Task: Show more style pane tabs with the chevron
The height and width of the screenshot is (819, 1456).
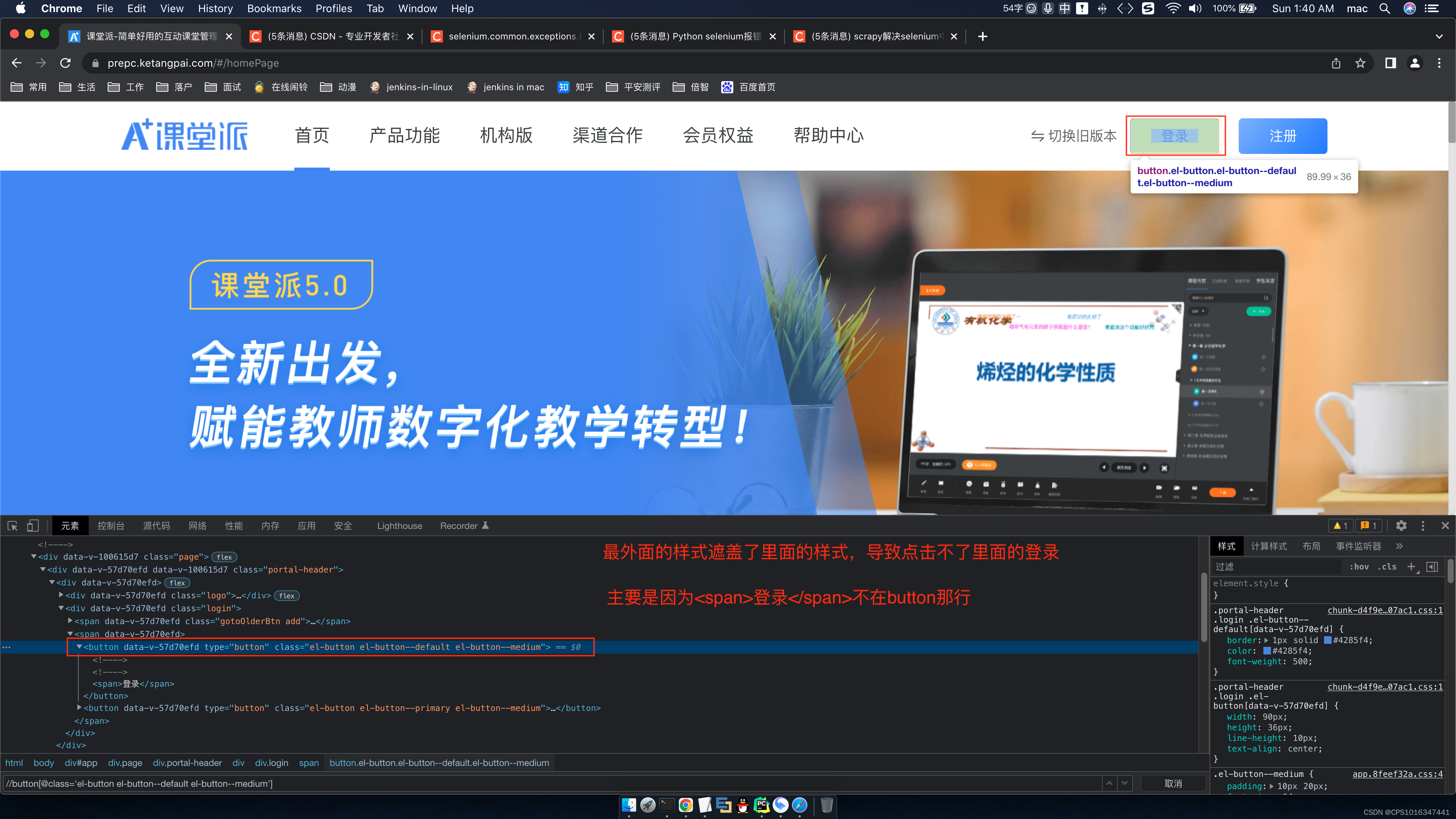Action: [x=1399, y=546]
